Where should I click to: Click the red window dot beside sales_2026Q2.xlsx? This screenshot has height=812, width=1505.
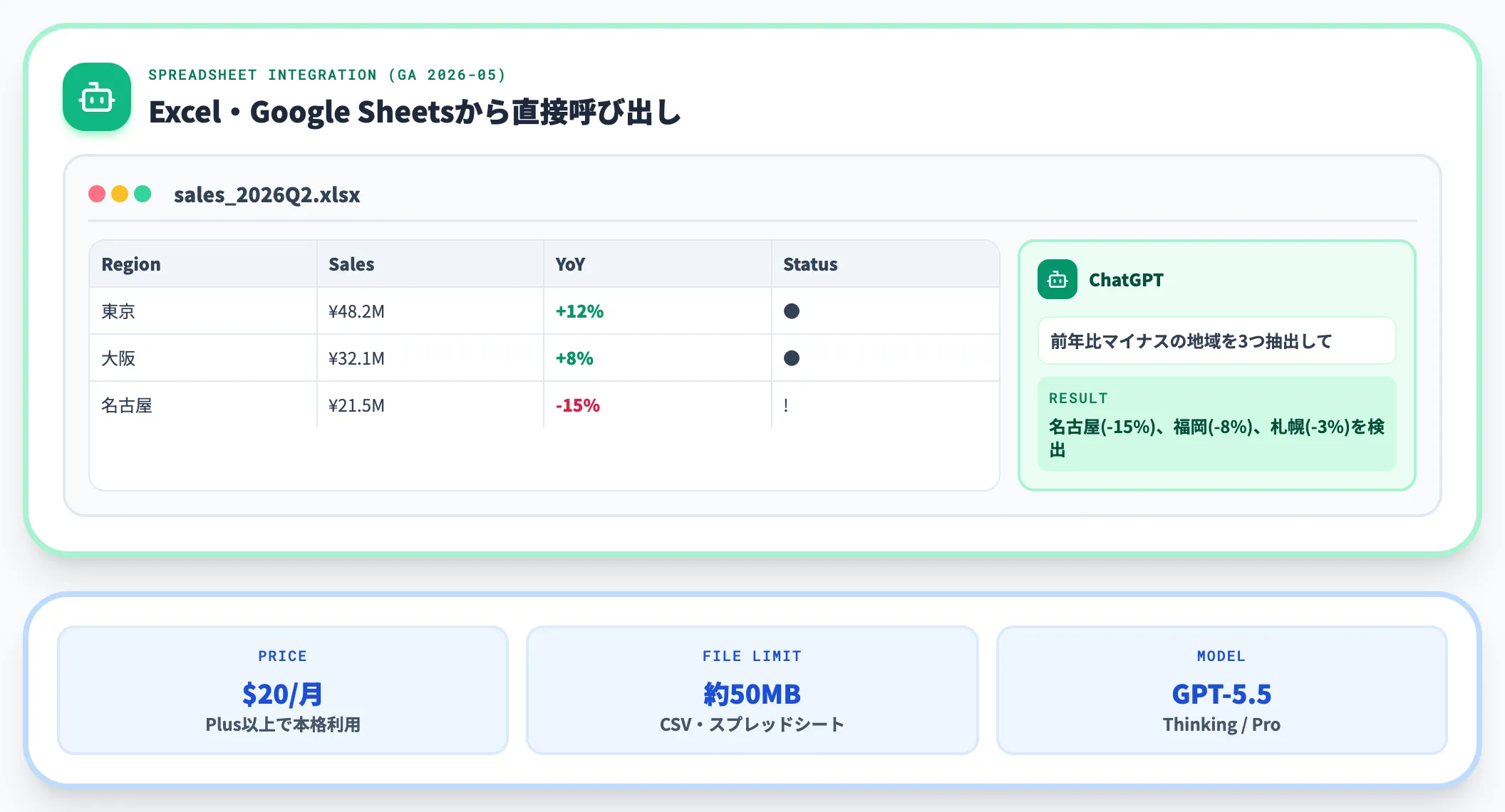click(x=97, y=194)
